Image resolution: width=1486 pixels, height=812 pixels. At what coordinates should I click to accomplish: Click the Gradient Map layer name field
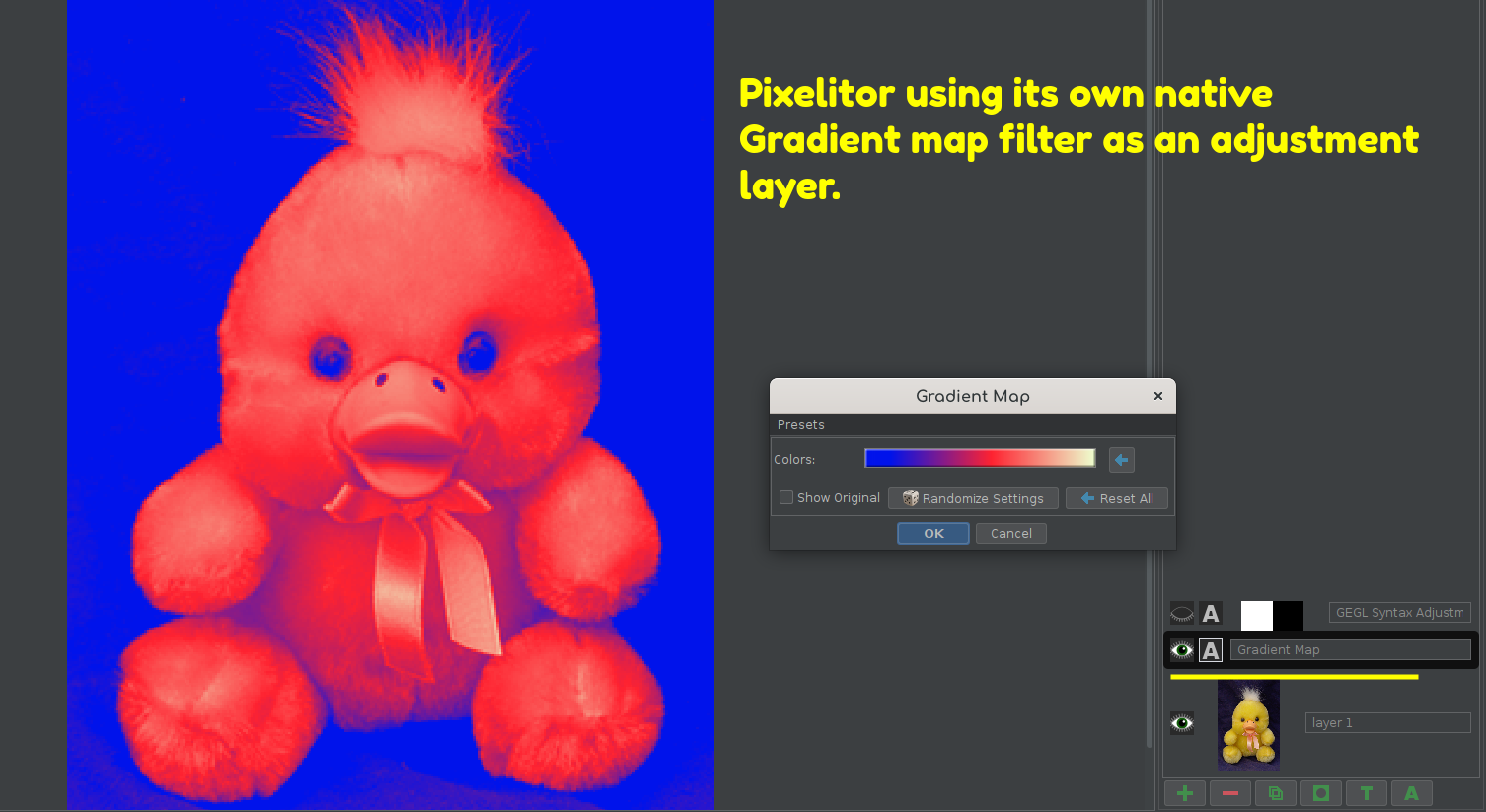pyautogui.click(x=1351, y=649)
